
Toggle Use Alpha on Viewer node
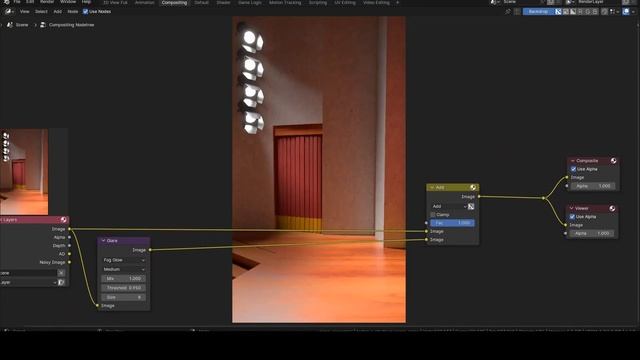click(x=572, y=217)
